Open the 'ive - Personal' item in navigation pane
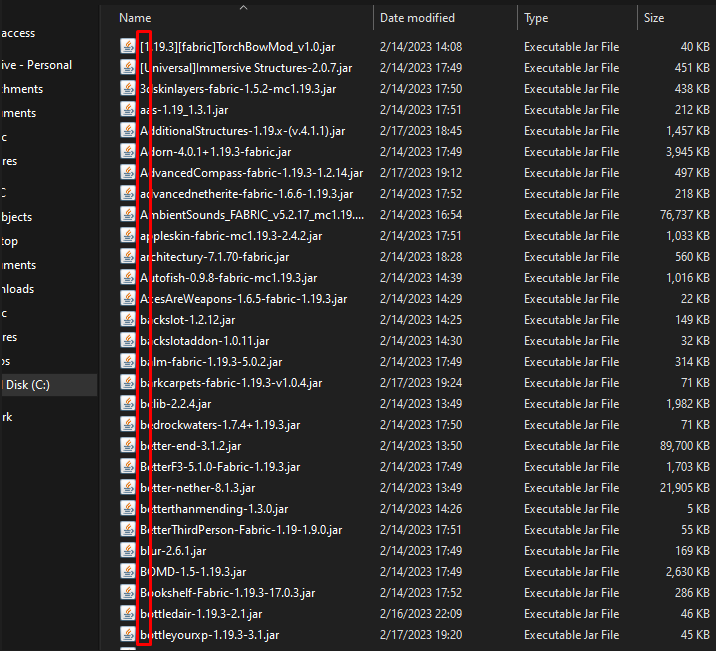This screenshot has height=651, width=716. coord(37,65)
